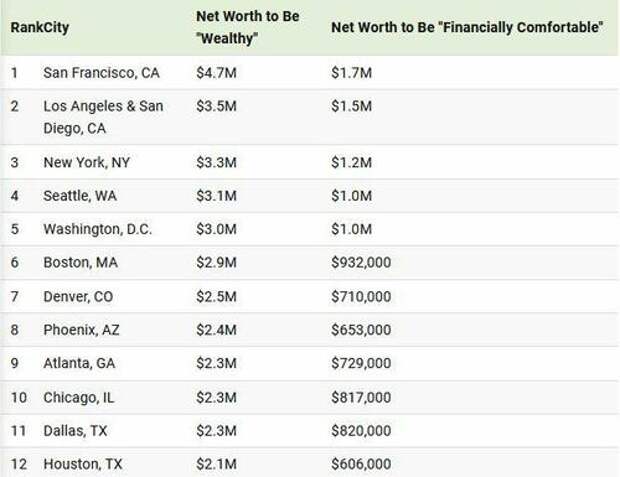Select the $932,000 value
620x477 pixels.
(x=361, y=262)
